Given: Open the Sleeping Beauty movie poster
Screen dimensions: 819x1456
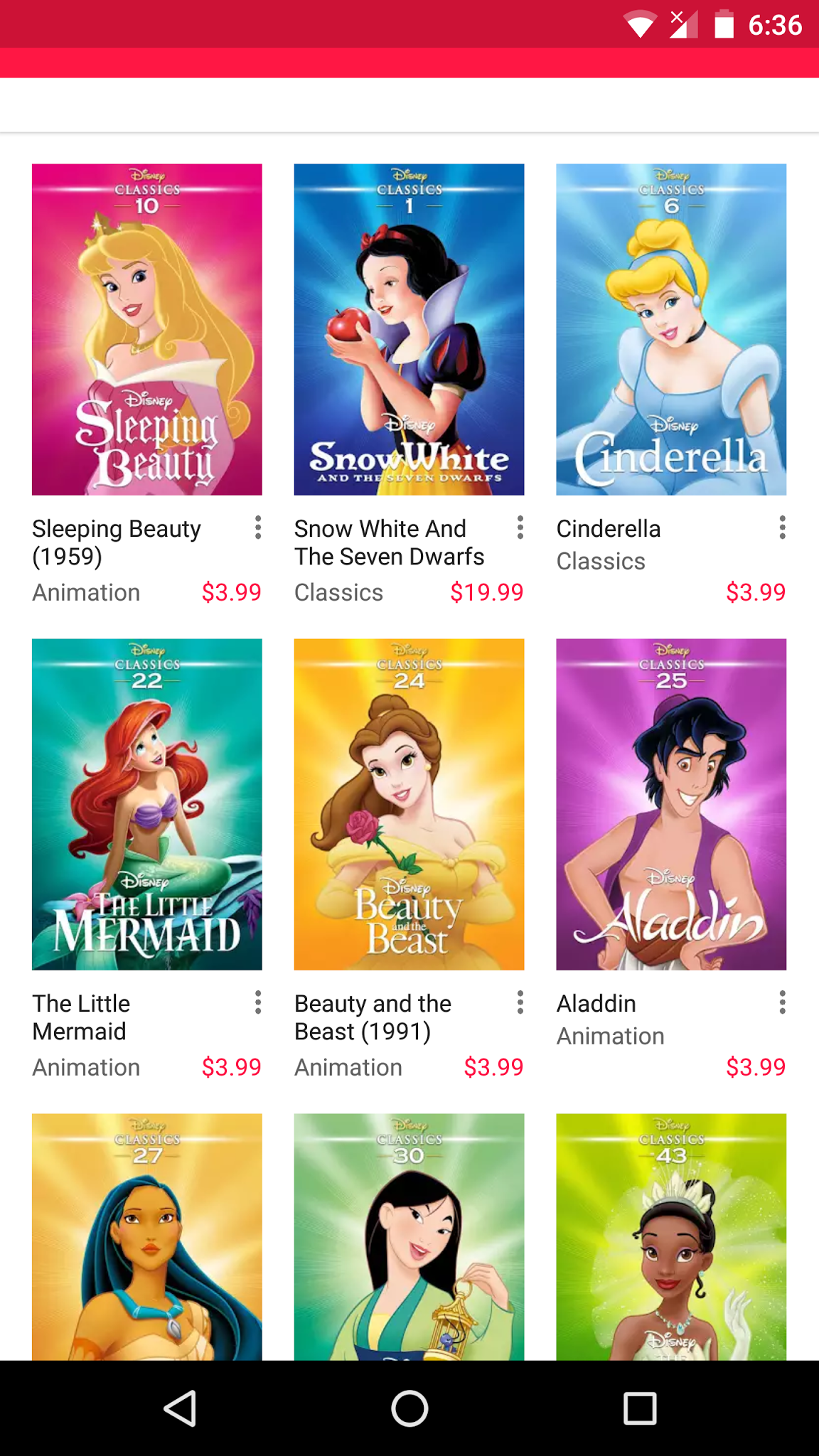Looking at the screenshot, I should click(x=147, y=330).
